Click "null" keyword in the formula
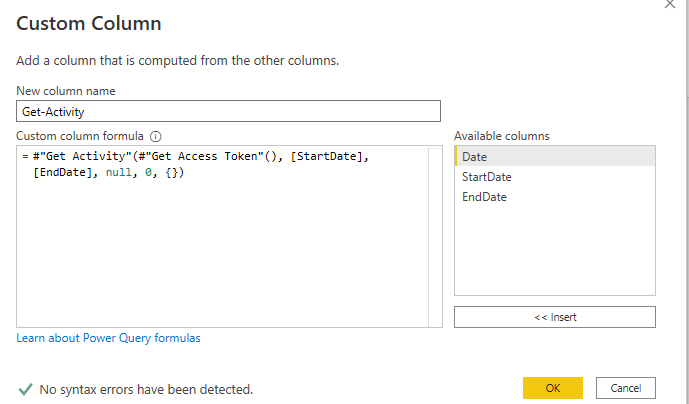689x404 pixels. coord(119,172)
